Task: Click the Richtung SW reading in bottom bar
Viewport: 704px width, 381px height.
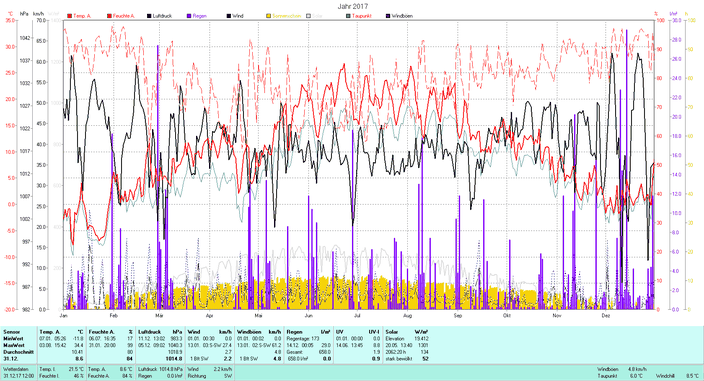Action: click(210, 376)
